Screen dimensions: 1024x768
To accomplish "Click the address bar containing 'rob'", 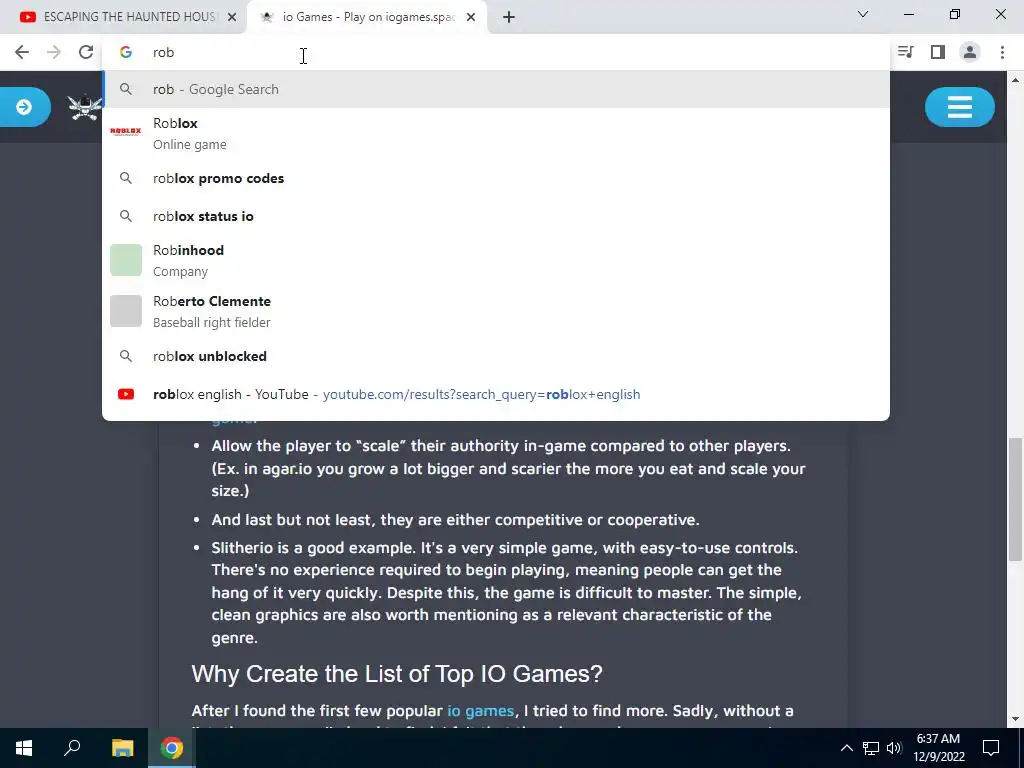I will tap(496, 52).
